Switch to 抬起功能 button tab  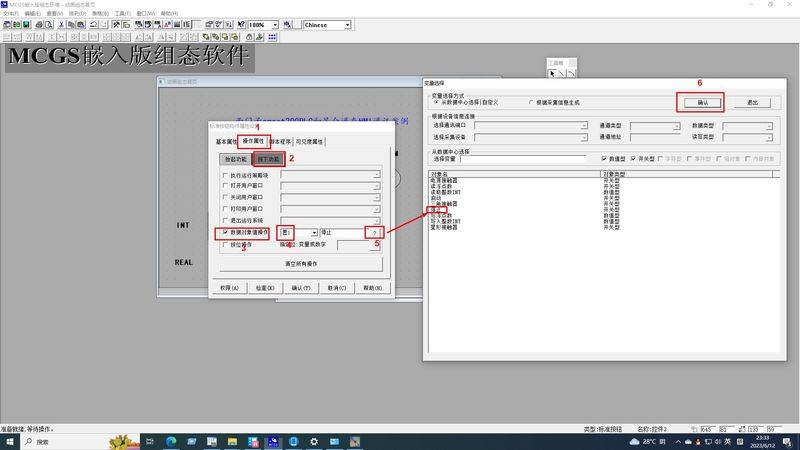click(236, 159)
